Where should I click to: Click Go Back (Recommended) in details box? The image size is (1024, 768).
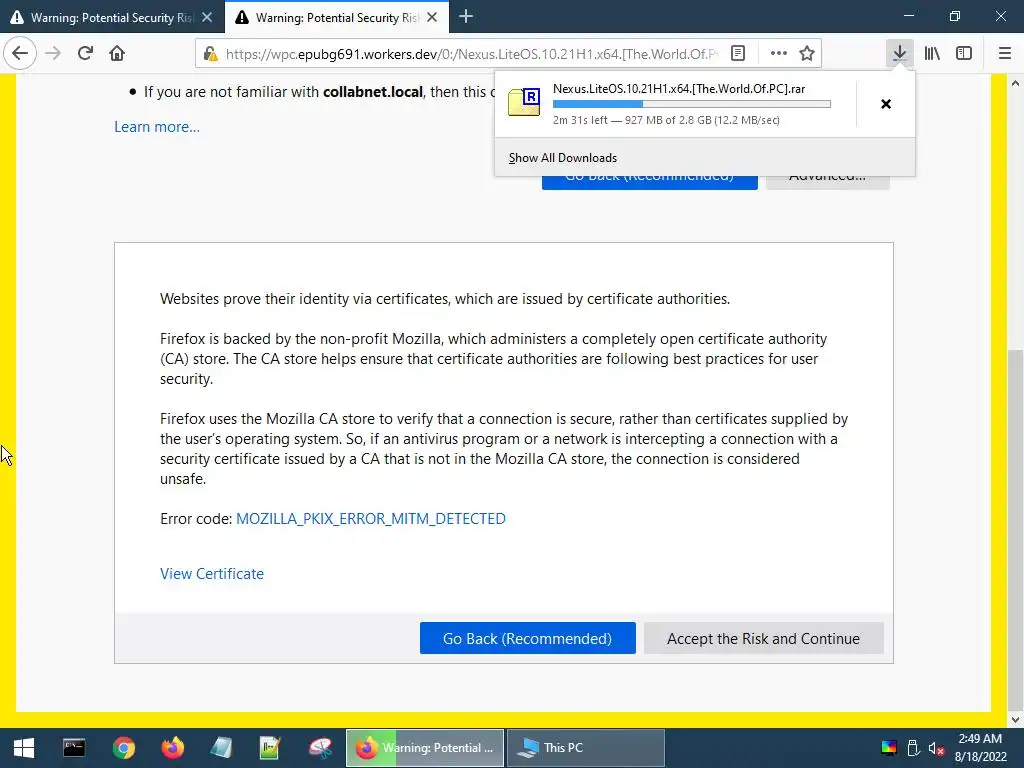tap(528, 638)
